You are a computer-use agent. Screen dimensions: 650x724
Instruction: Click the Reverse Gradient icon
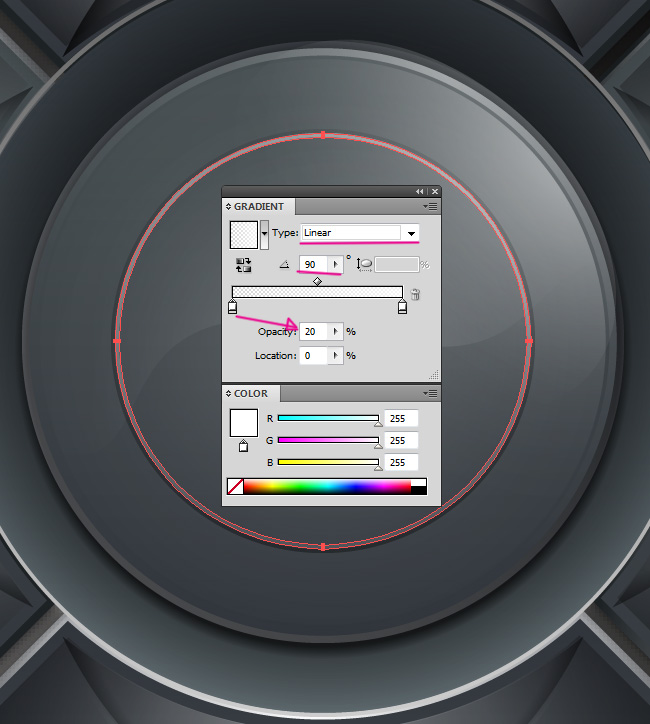(243, 265)
